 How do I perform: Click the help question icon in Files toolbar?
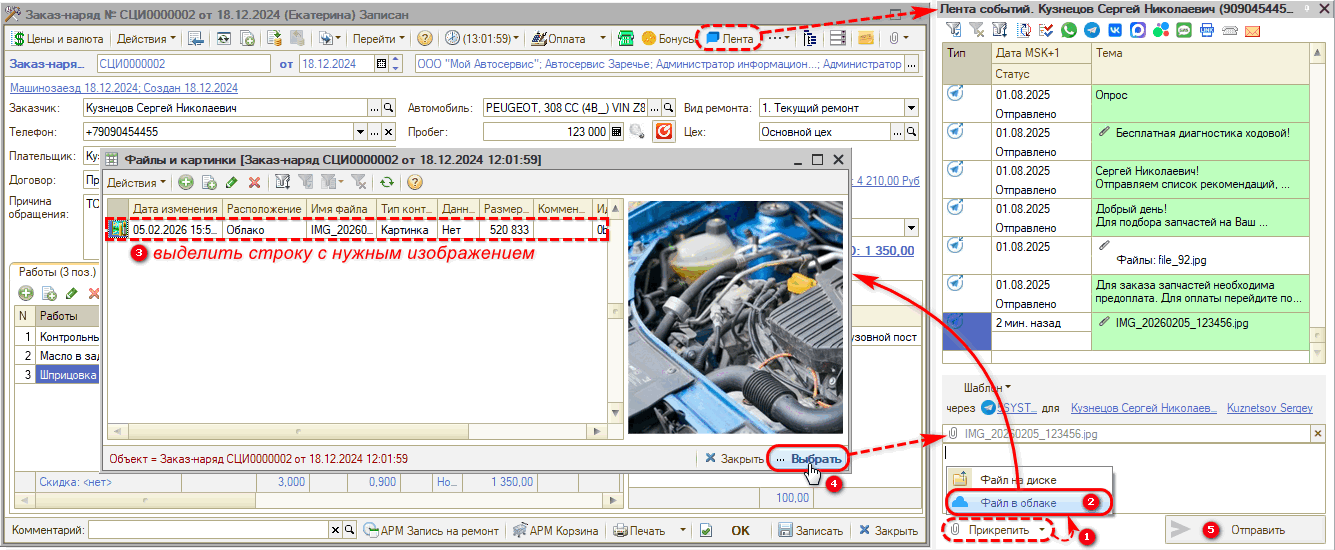click(414, 183)
